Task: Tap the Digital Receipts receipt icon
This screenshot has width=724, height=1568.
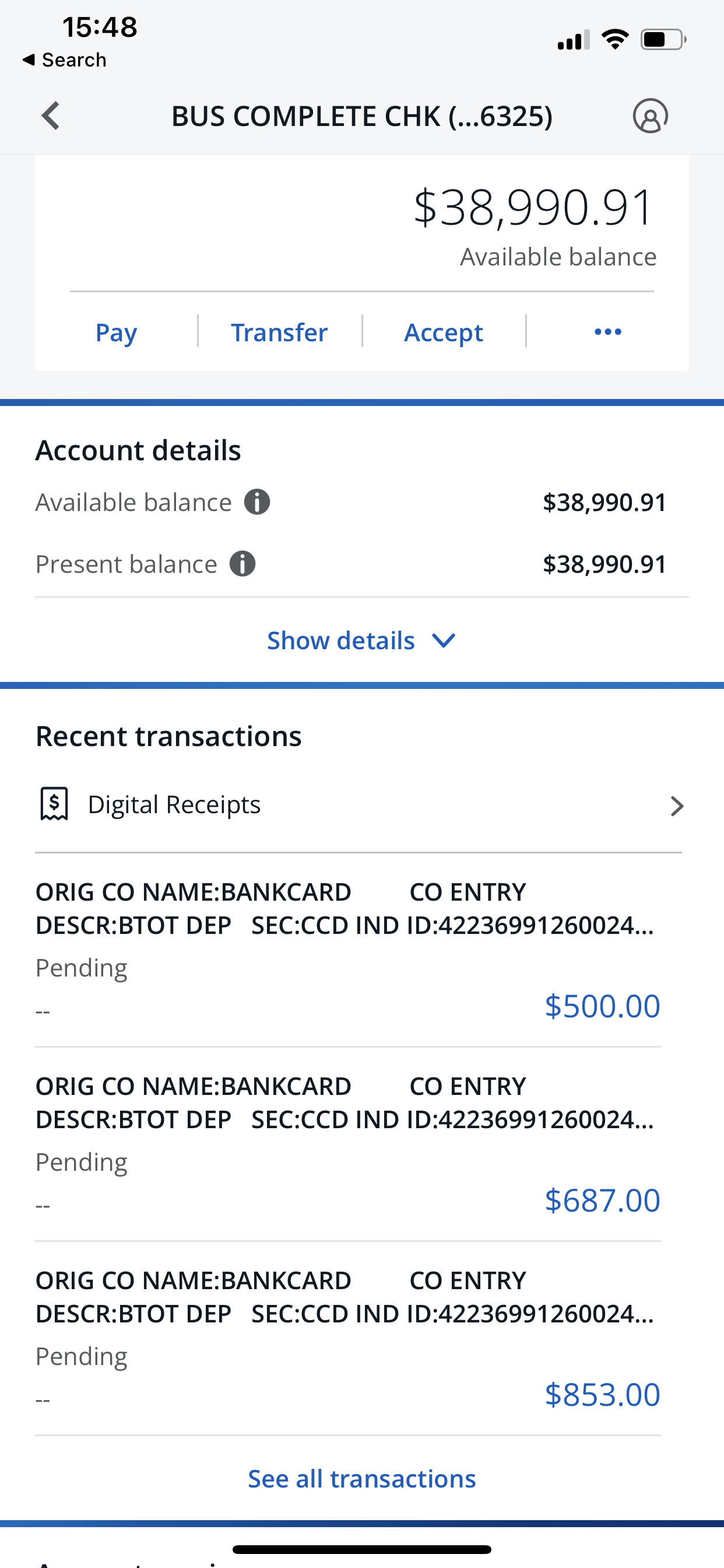Action: 54,804
